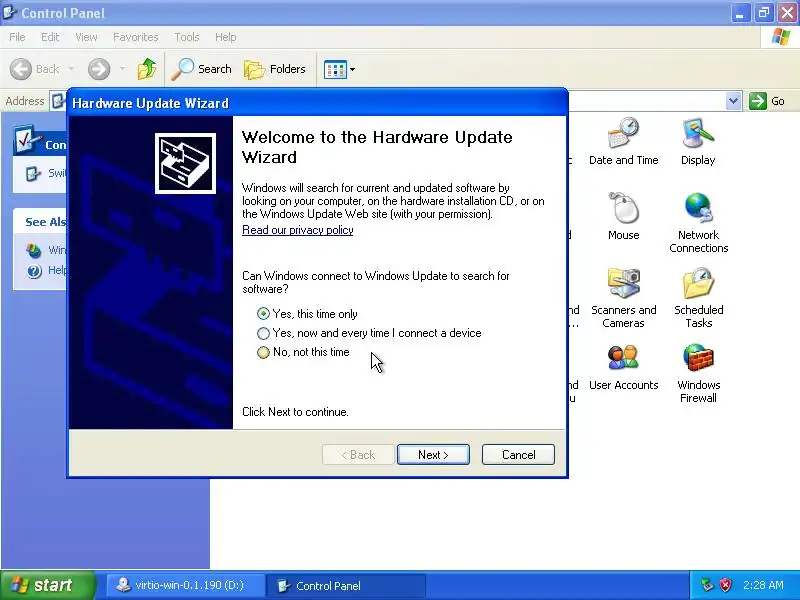This screenshot has height=600, width=800.
Task: Open the privacy policy link
Action: tap(297, 230)
